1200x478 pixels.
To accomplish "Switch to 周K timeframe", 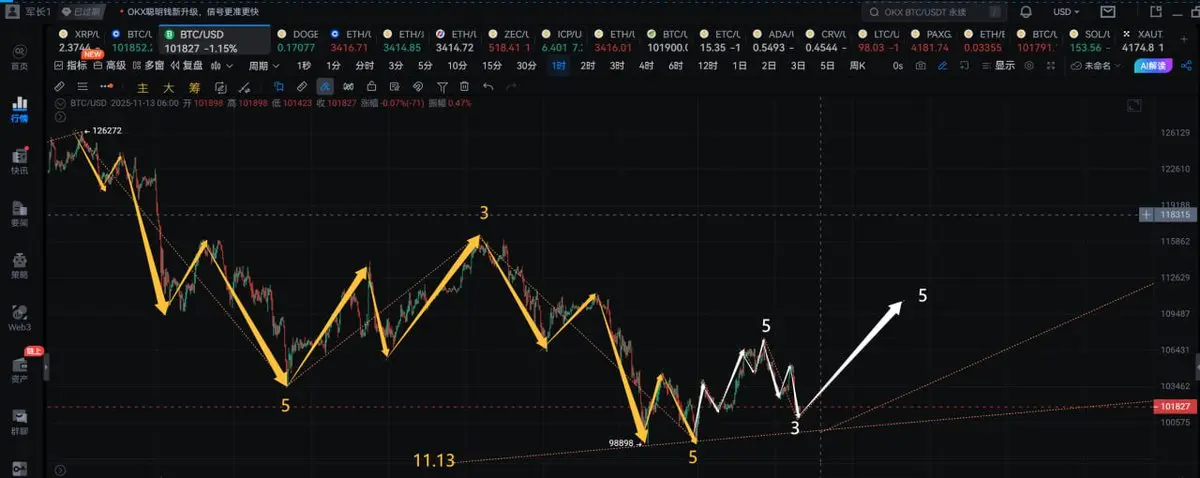I will click(857, 65).
